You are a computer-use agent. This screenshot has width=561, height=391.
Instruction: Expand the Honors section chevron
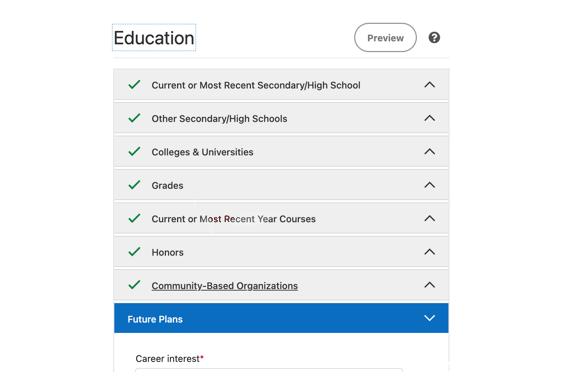[x=429, y=252]
